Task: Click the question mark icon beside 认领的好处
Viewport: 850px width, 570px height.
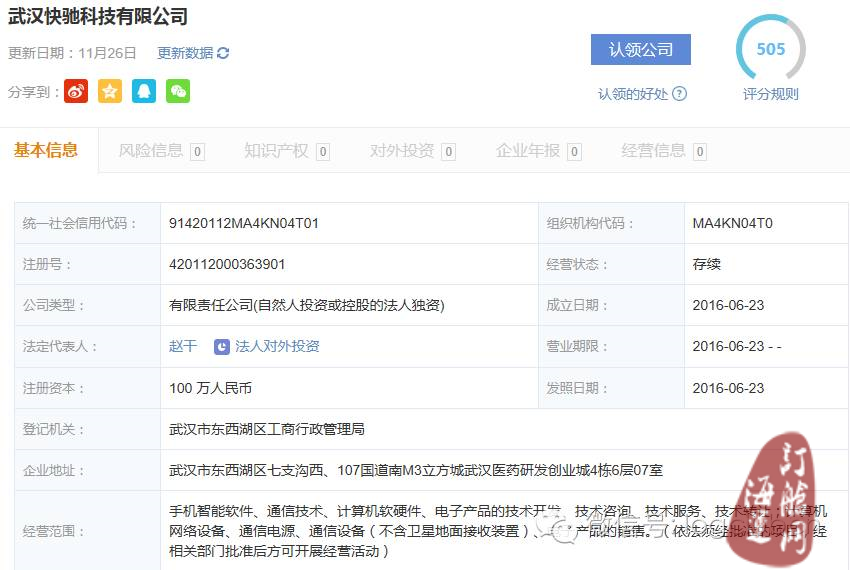Action: (679, 94)
